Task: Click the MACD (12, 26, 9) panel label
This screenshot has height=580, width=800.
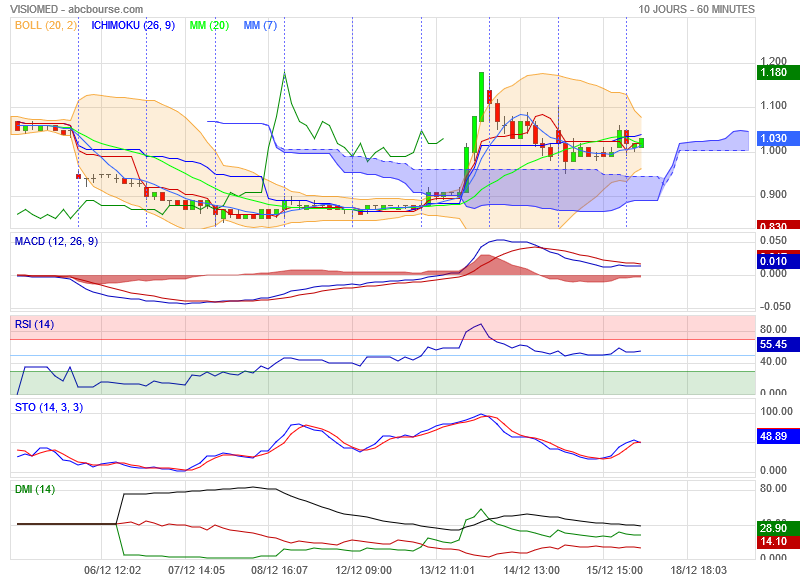Action: click(56, 241)
